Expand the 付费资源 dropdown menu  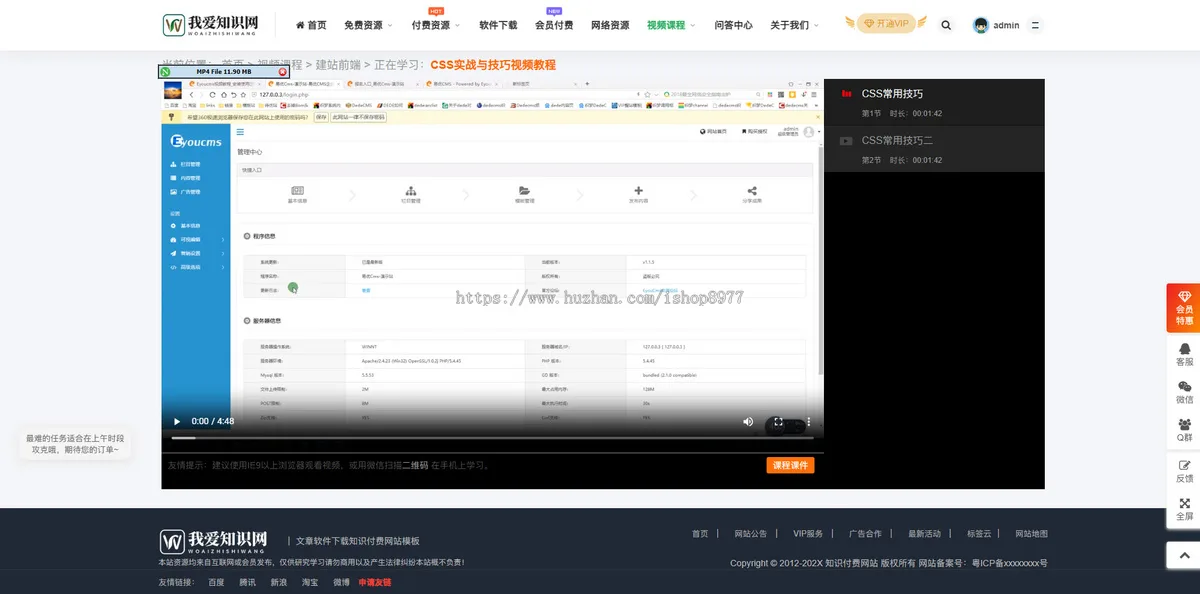[432, 25]
